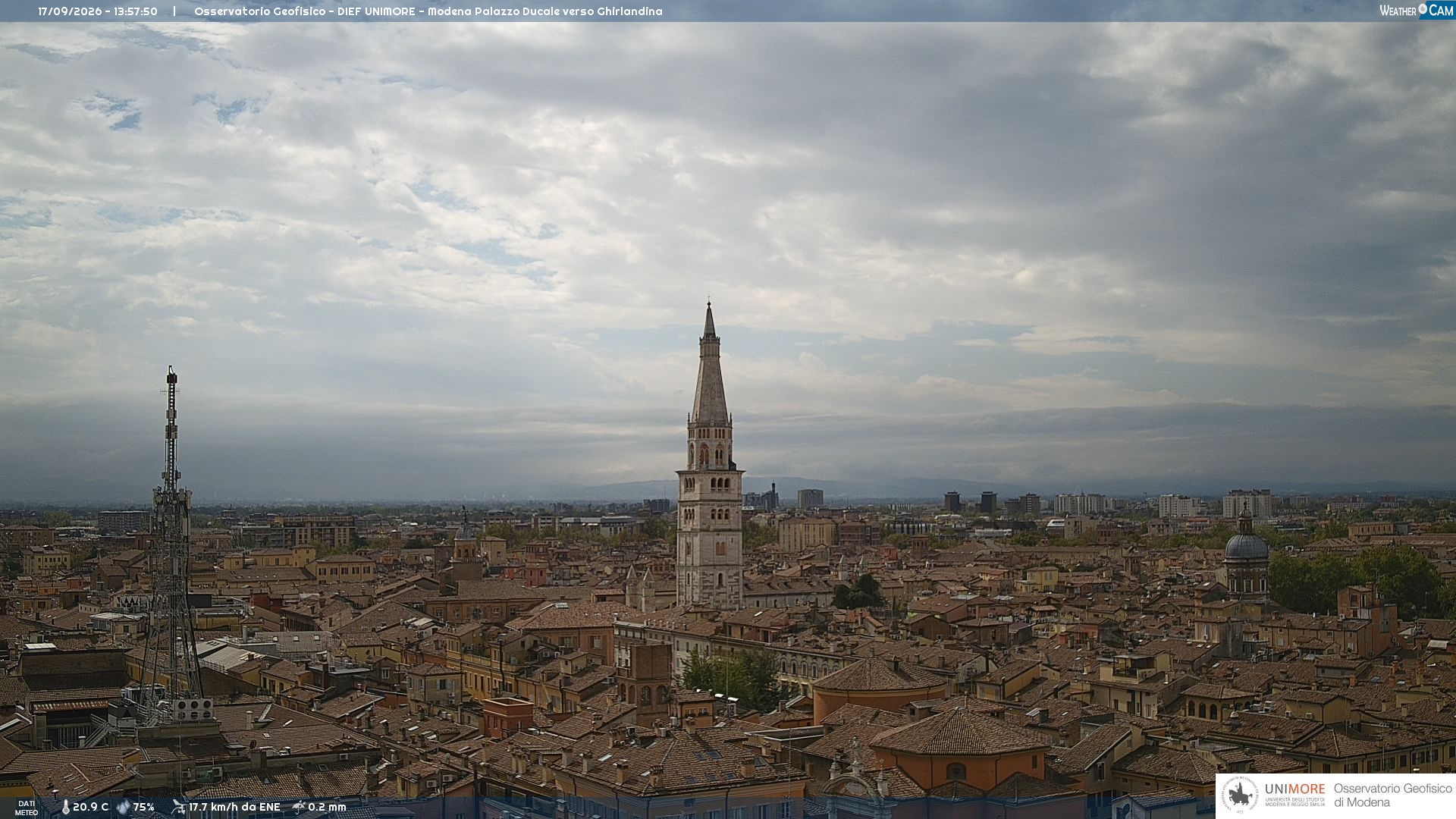This screenshot has height=819, width=1456.
Task: Select the 75% humidity value
Action: pos(143,807)
